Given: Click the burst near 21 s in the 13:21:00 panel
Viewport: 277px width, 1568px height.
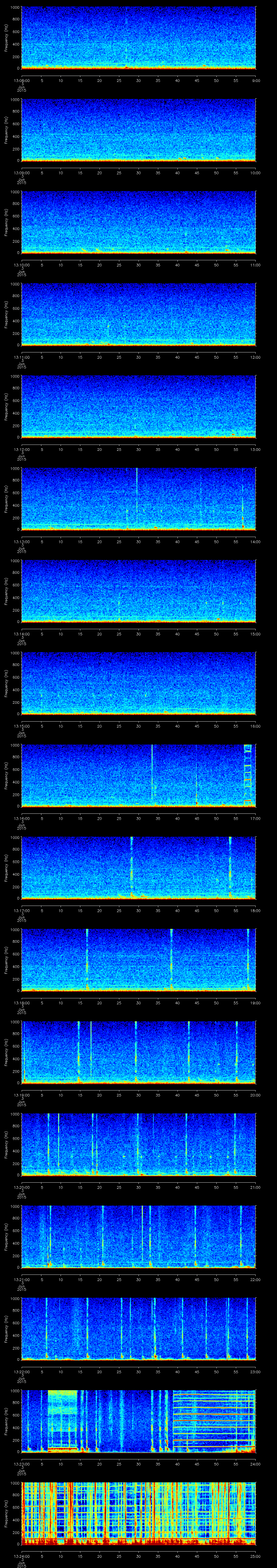Looking at the screenshot, I should pos(103,1236).
